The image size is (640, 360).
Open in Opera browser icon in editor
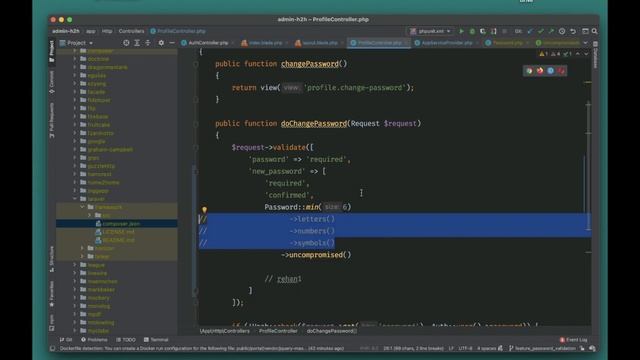(x=561, y=71)
